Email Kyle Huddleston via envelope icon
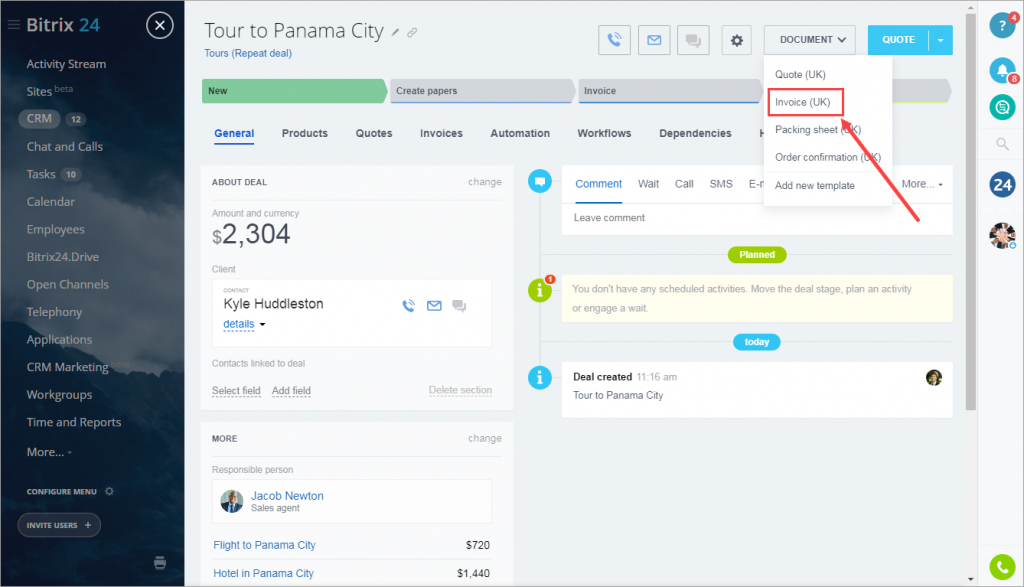The height and width of the screenshot is (587, 1024). [x=434, y=306]
